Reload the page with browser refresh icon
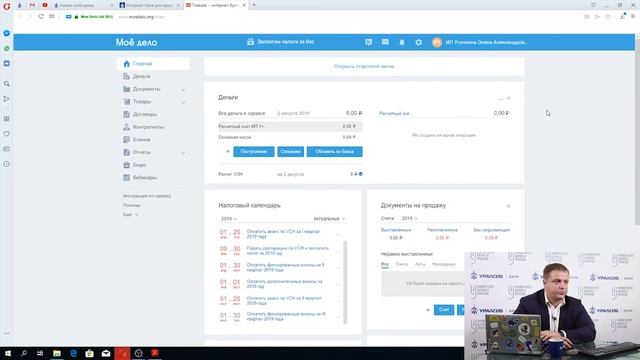This screenshot has width=640, height=360. 41,16
